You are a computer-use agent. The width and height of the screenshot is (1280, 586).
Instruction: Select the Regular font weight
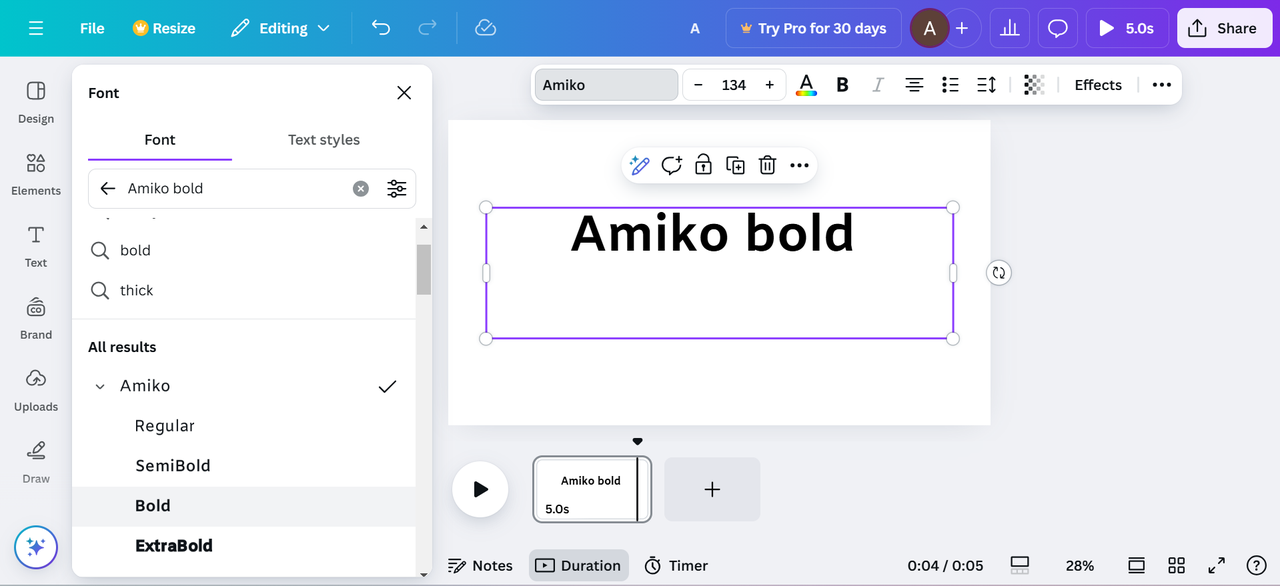[x=244, y=426]
